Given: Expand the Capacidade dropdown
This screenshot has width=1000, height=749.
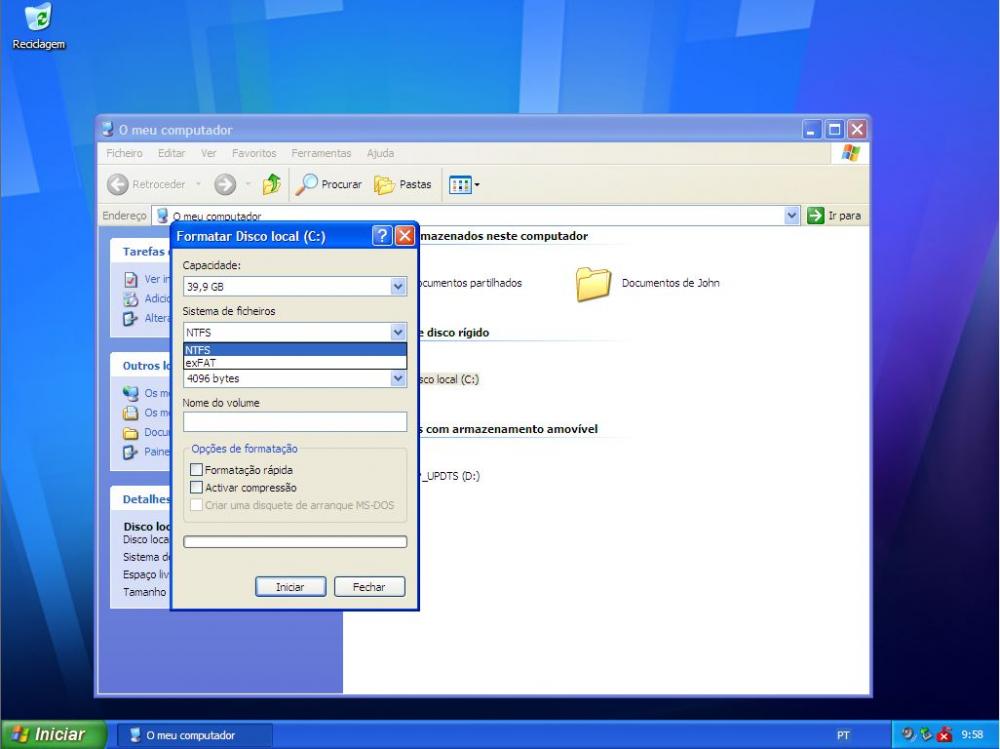Looking at the screenshot, I should coord(398,287).
